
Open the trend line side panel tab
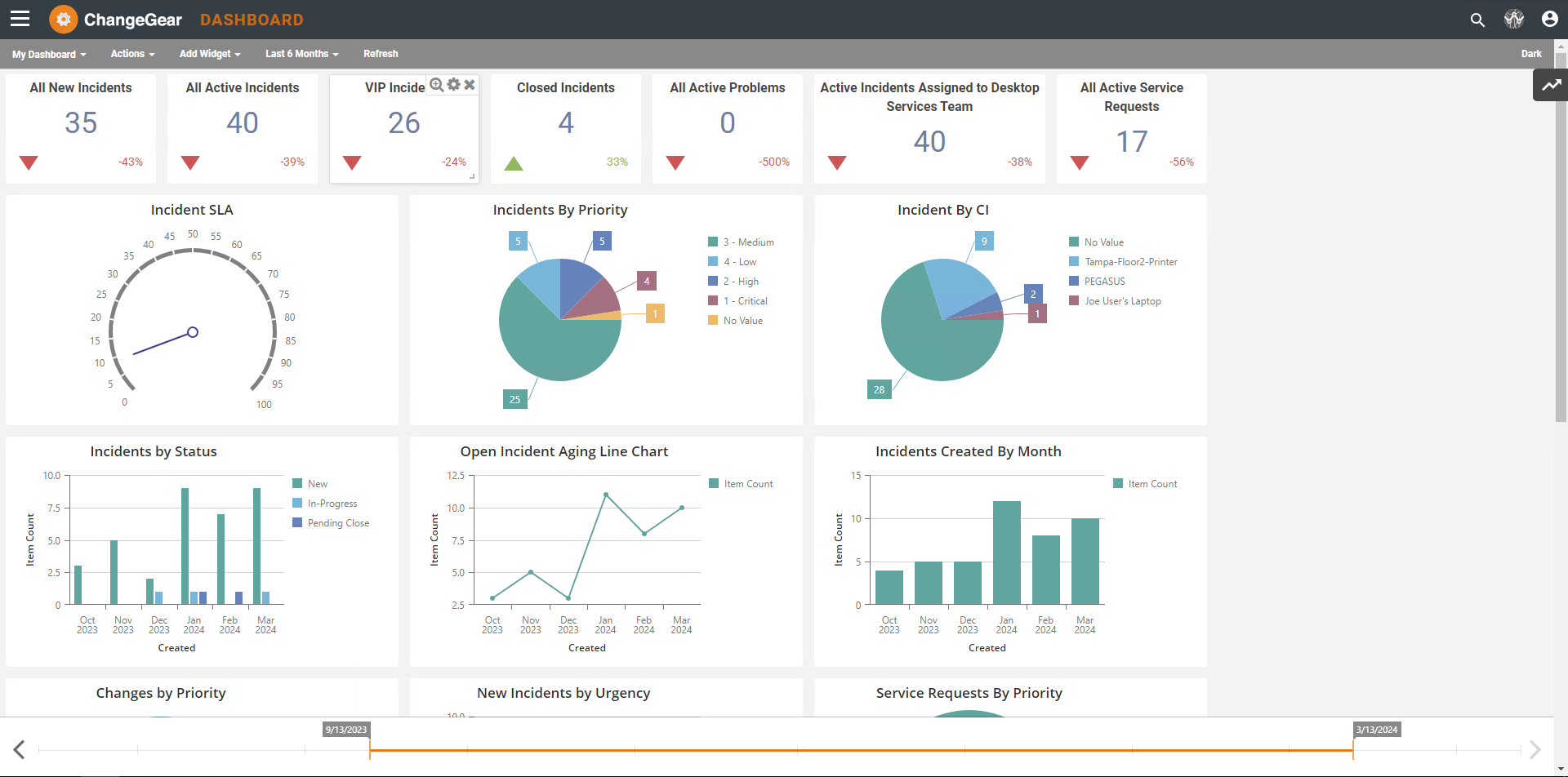[1550, 85]
